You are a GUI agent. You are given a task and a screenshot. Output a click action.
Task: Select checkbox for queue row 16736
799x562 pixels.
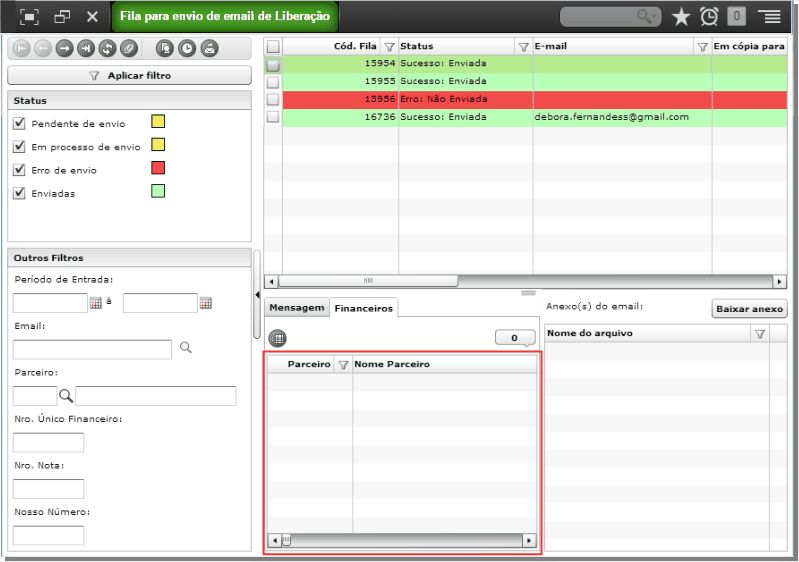pyautogui.click(x=273, y=117)
